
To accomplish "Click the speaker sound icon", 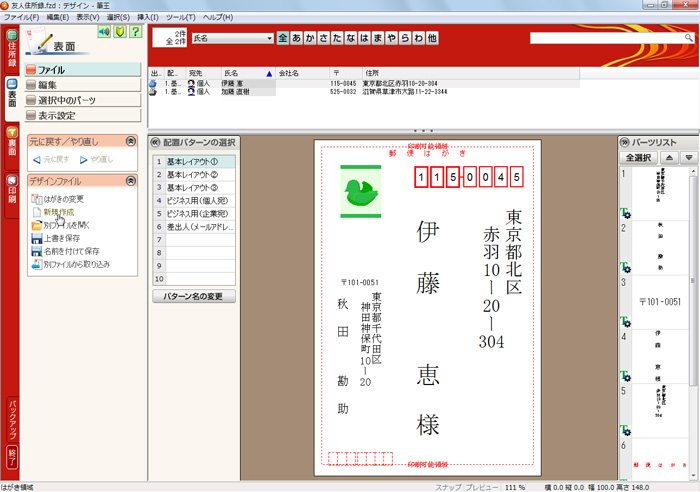I will coord(103,32).
